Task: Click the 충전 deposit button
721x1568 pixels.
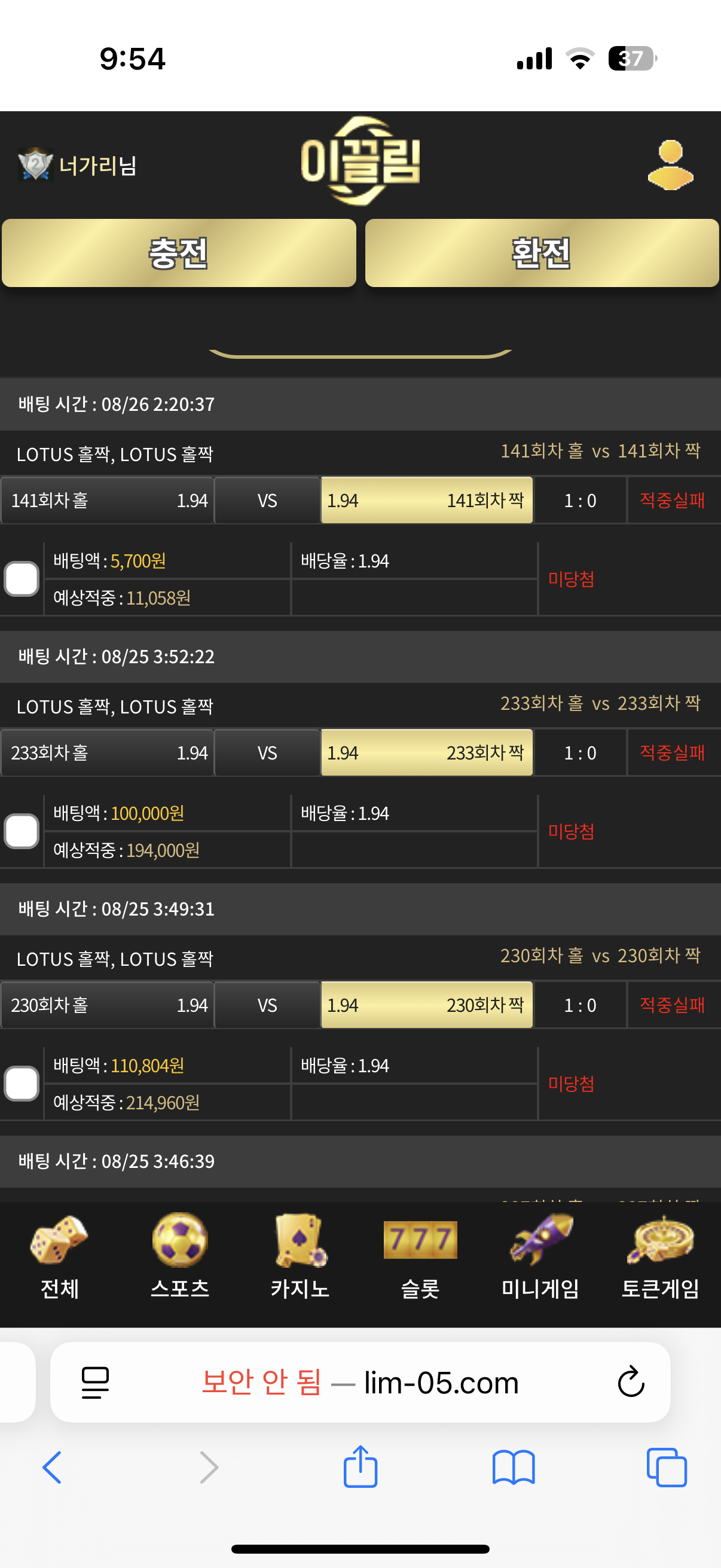Action: click(179, 253)
